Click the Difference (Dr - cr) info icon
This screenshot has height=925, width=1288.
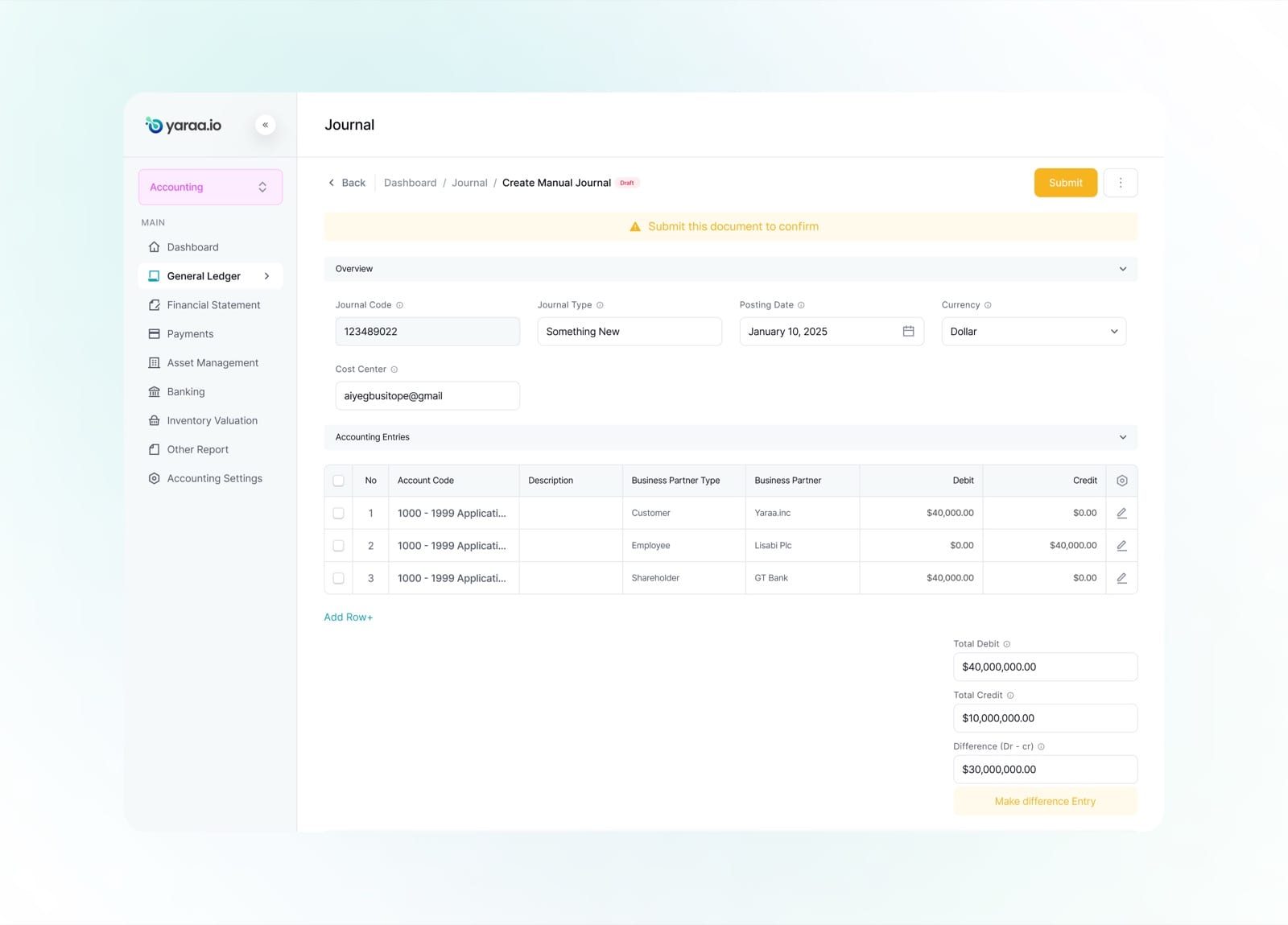pos(1041,746)
